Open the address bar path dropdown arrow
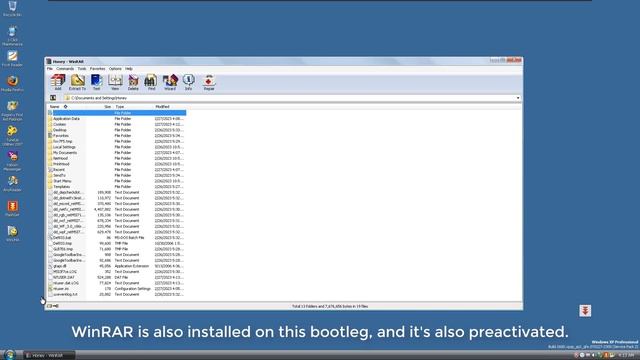 tap(518, 98)
